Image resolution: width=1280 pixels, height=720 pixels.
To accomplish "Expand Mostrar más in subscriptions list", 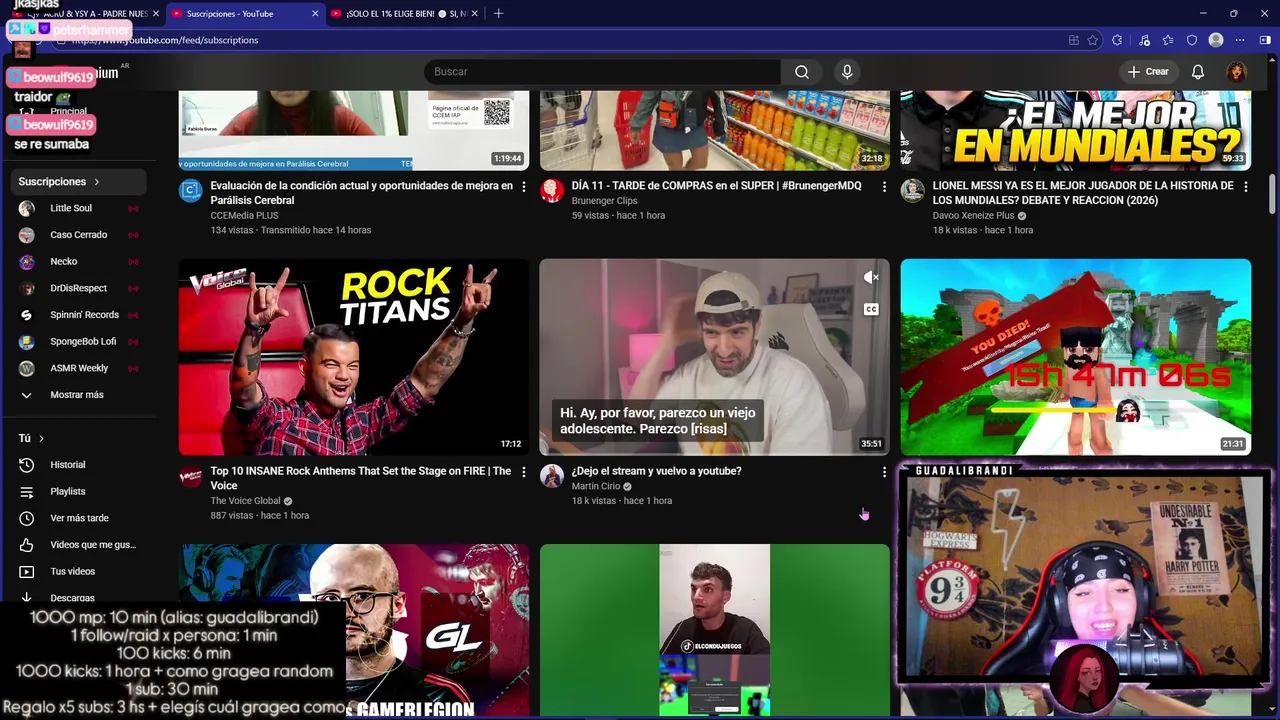I will tap(78, 395).
